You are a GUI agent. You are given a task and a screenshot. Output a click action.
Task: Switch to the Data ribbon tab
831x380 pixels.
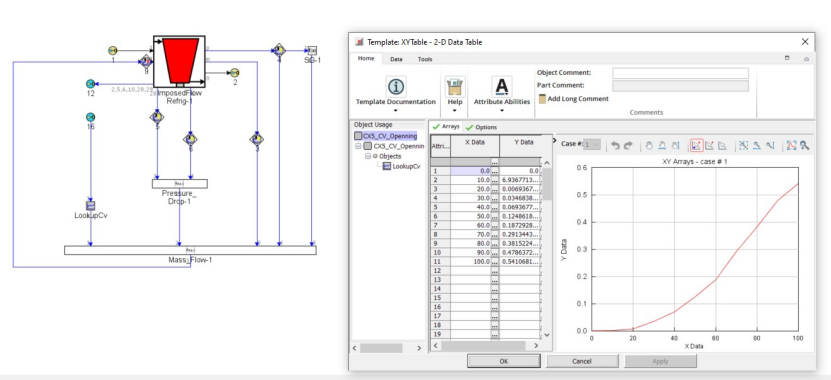coord(396,59)
